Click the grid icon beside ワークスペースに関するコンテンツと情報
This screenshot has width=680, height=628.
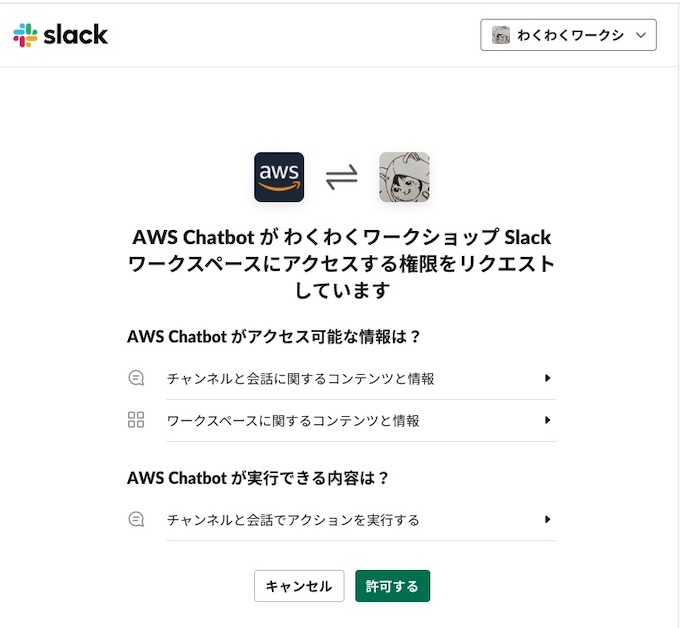(x=137, y=420)
